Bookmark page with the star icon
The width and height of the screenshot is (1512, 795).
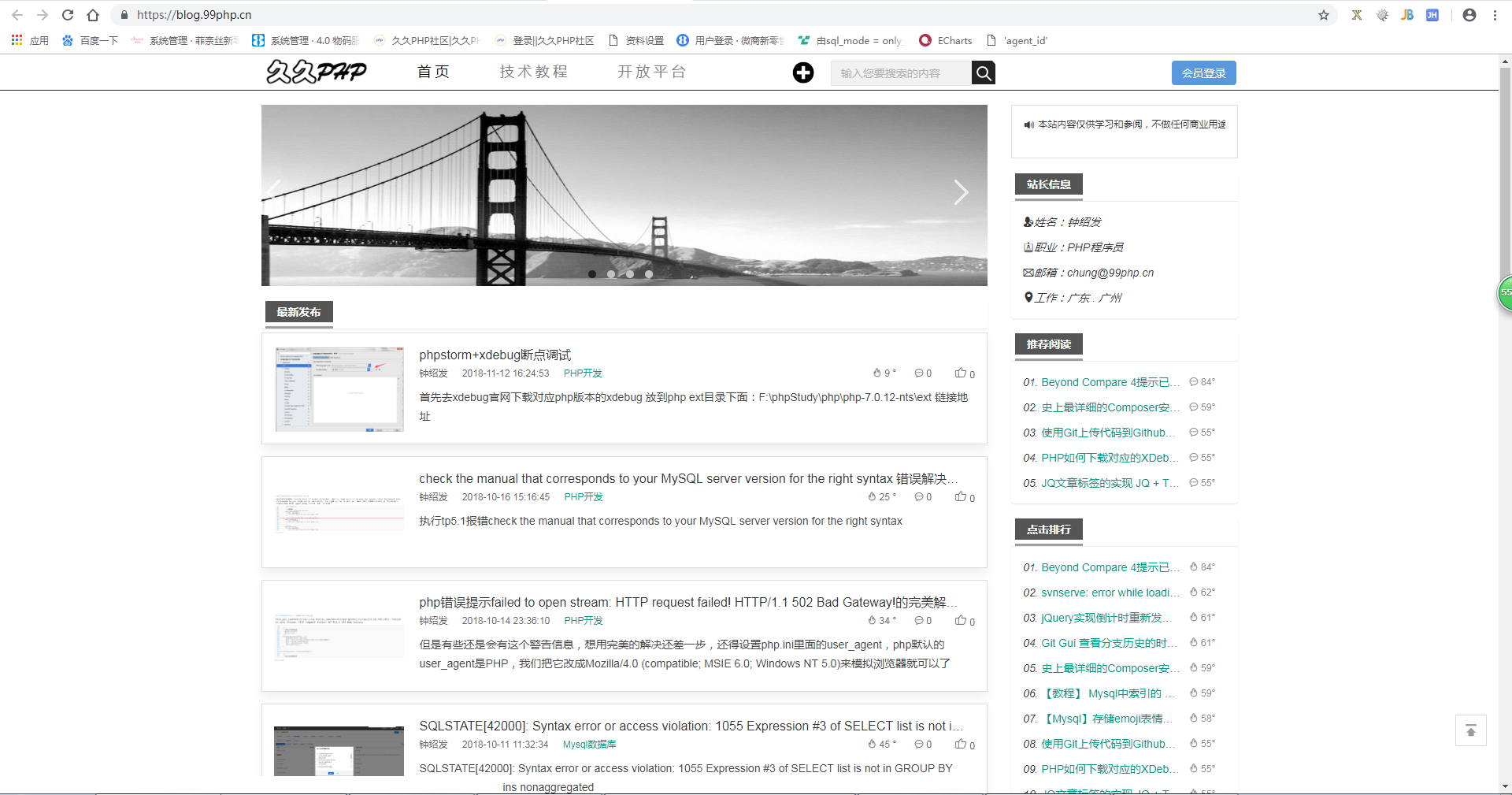click(1323, 15)
